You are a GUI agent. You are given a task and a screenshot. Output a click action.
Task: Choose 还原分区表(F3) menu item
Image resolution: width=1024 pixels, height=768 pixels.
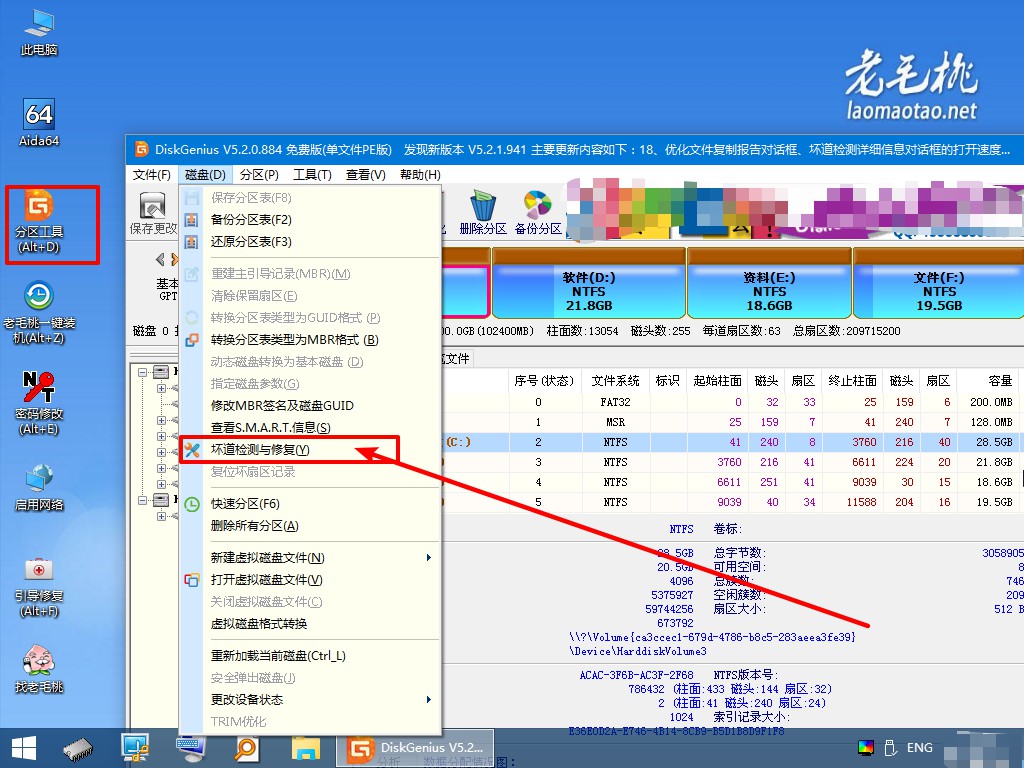(x=311, y=242)
